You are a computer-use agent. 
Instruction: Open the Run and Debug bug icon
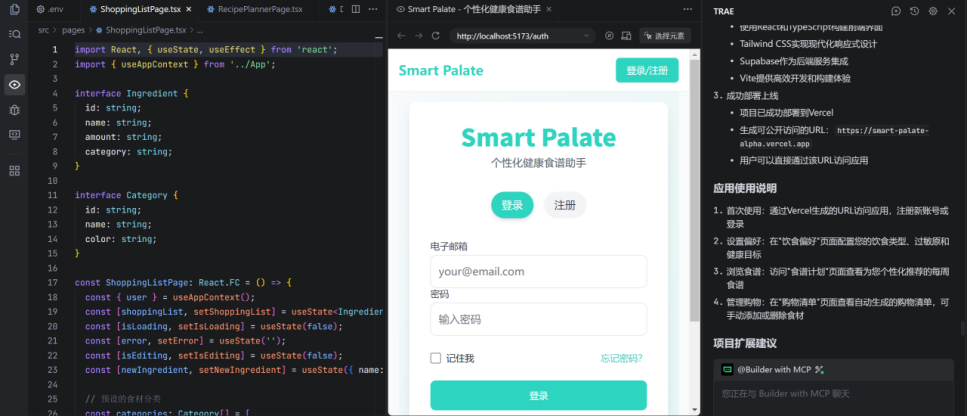click(x=14, y=110)
